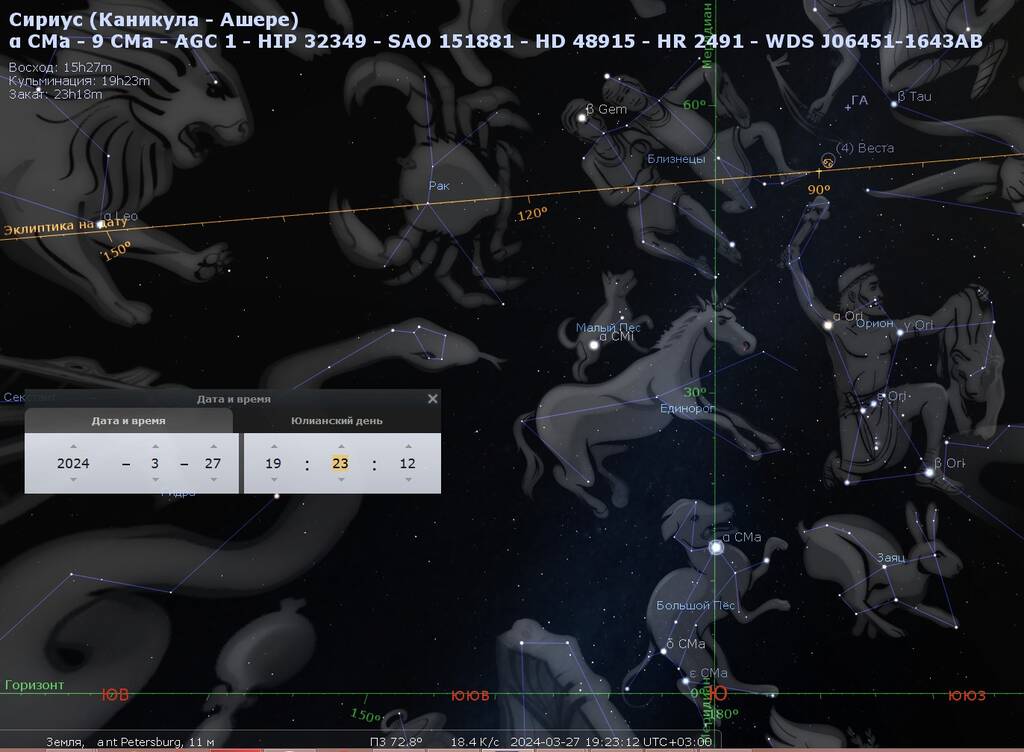Decrease the minutes value 23
This screenshot has width=1024, height=752.
[x=341, y=480]
